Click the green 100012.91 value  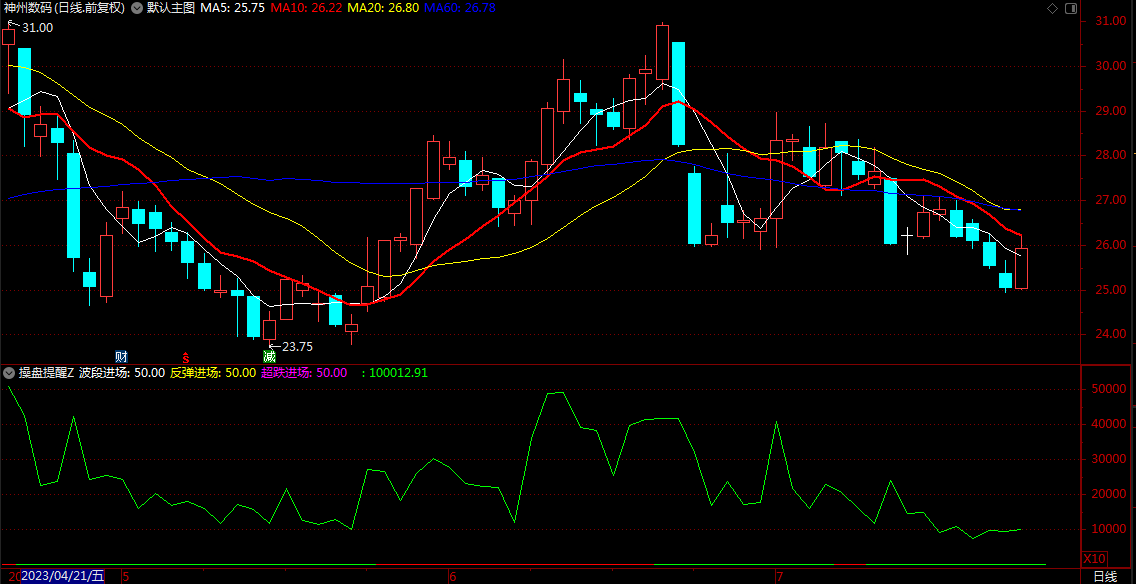(398, 373)
